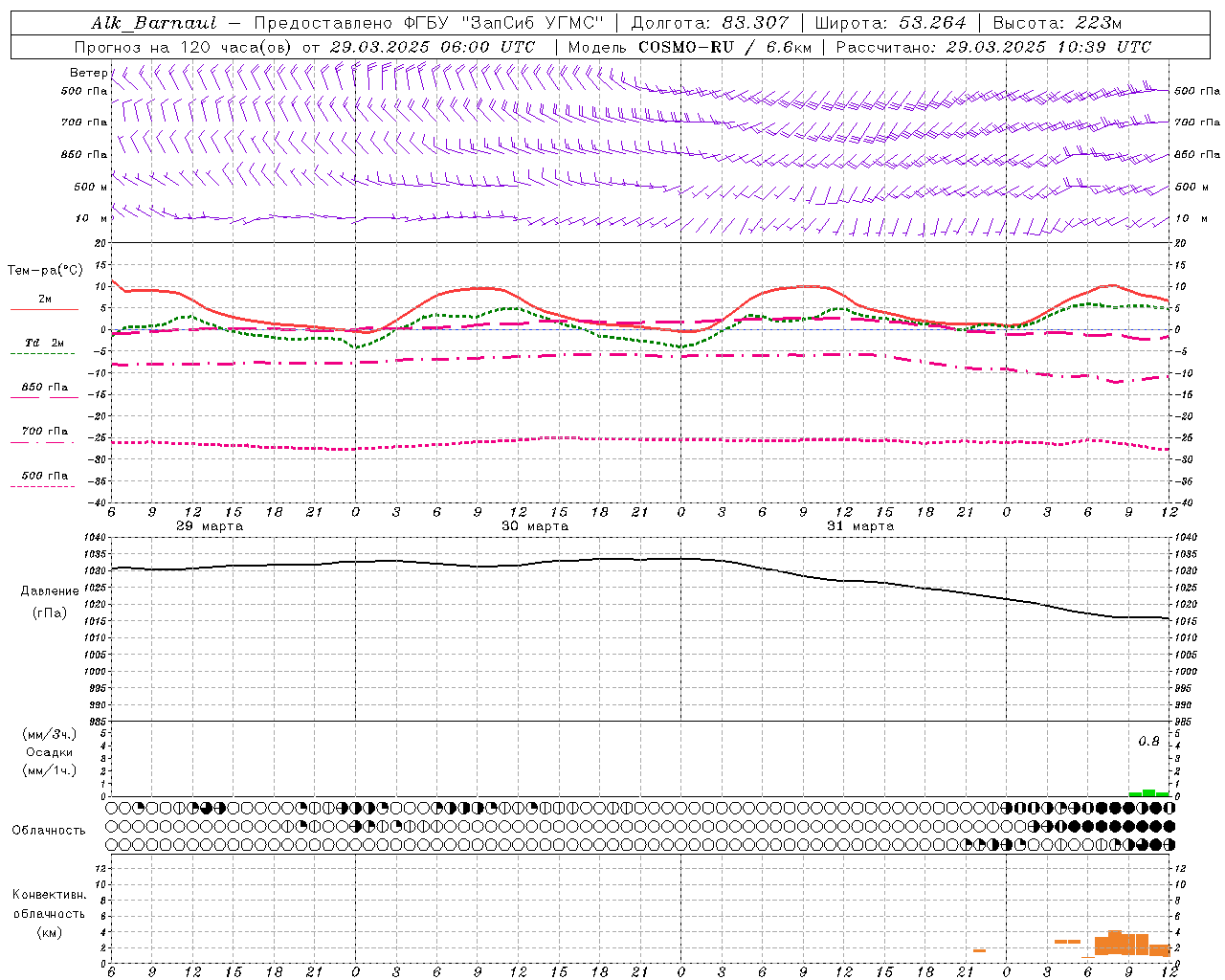Click the "30 марта" date label
Image resolution: width=1225 pixels, height=980 pixels.
pos(535,526)
